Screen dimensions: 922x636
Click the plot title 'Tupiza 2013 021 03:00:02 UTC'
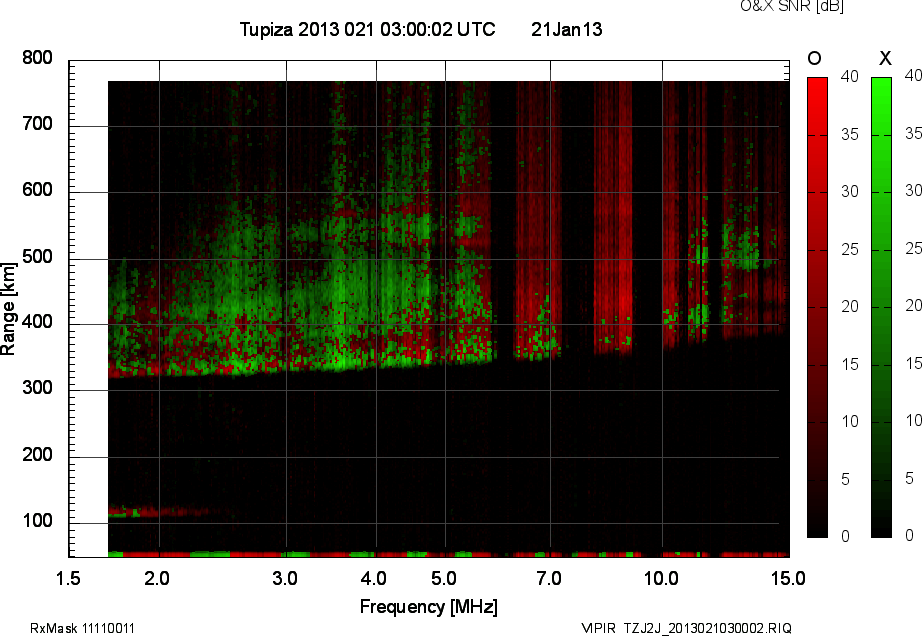[368, 29]
